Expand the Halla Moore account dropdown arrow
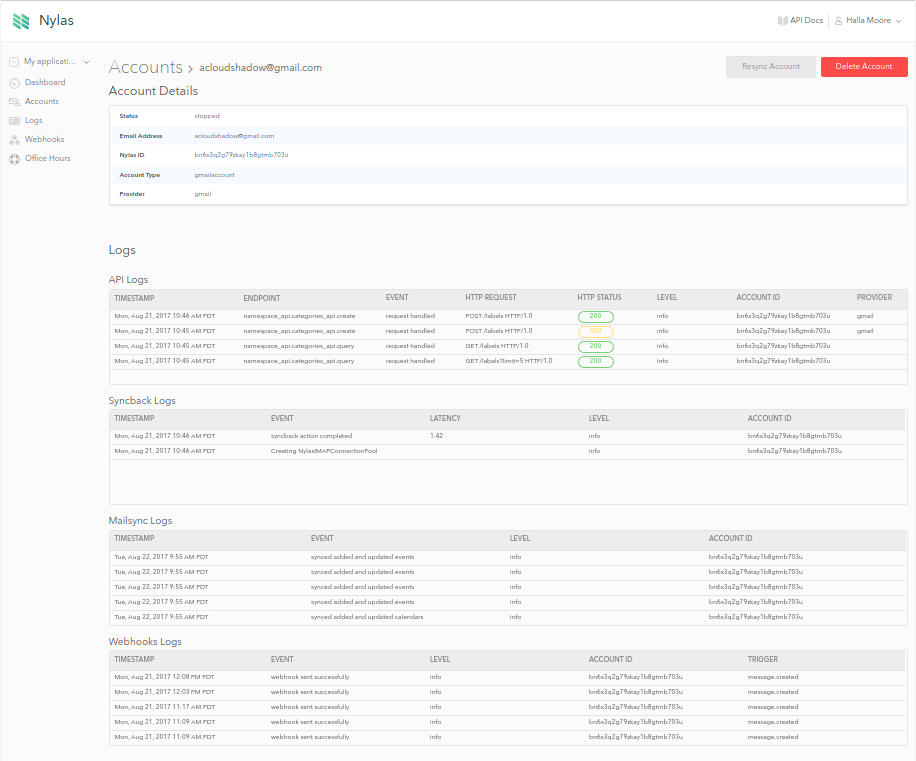The image size is (916, 761). pyautogui.click(x=898, y=21)
